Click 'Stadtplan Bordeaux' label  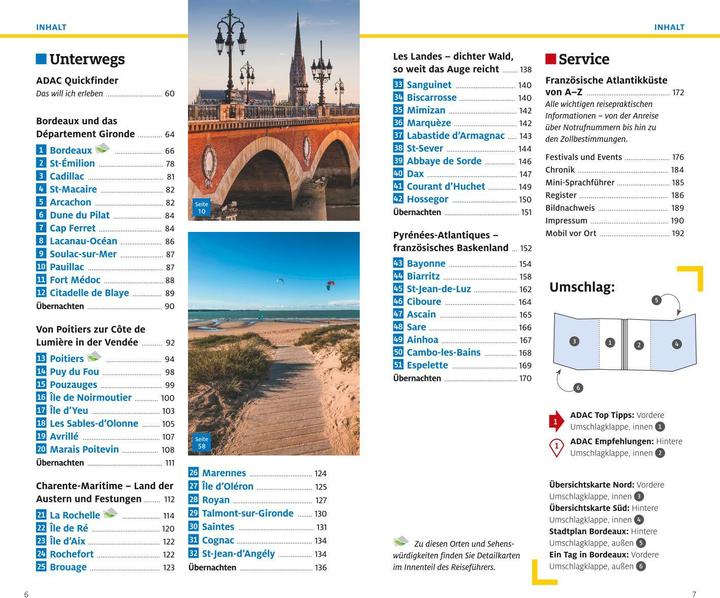point(589,531)
